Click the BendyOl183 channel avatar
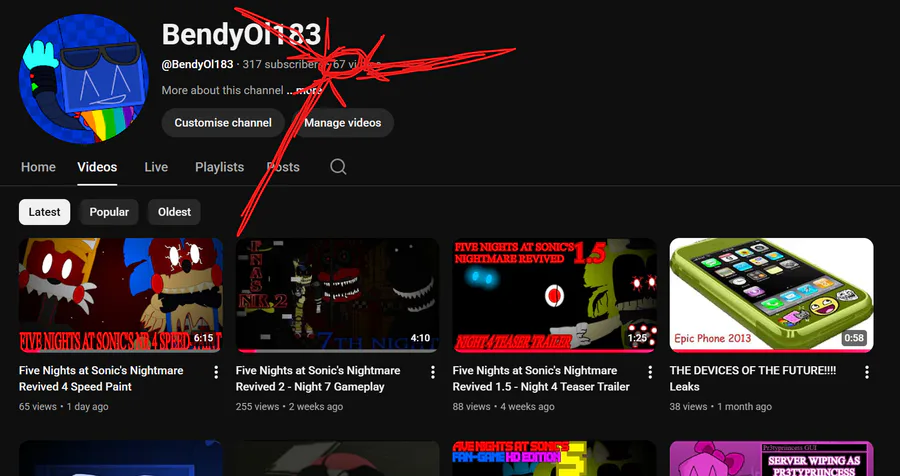The height and width of the screenshot is (476, 900). pos(84,79)
